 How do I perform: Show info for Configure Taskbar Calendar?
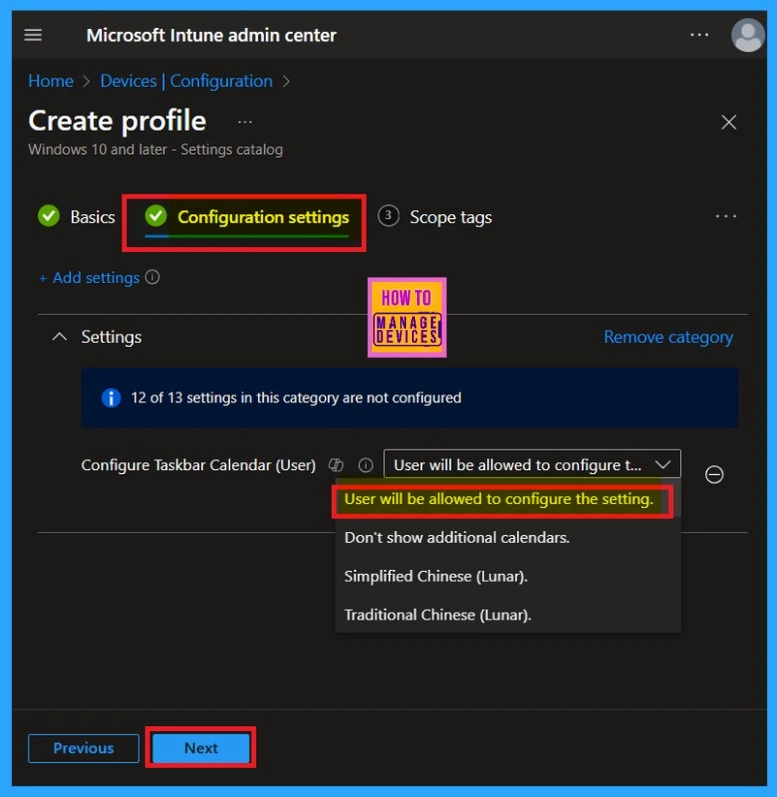click(x=365, y=465)
